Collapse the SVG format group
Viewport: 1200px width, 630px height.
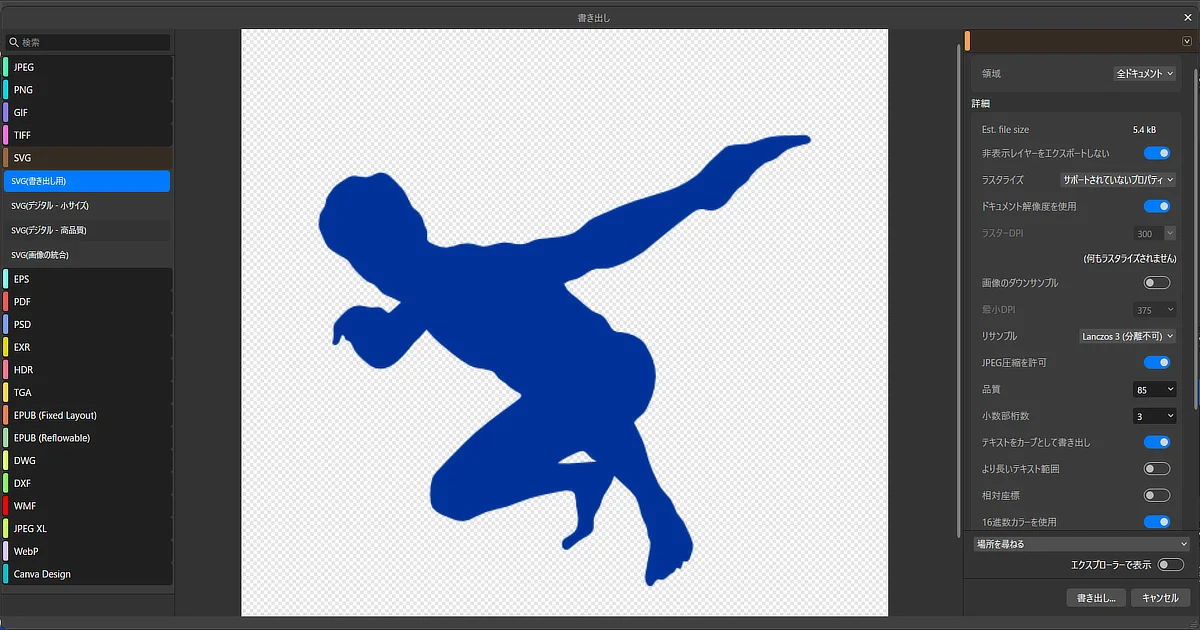(x=87, y=158)
